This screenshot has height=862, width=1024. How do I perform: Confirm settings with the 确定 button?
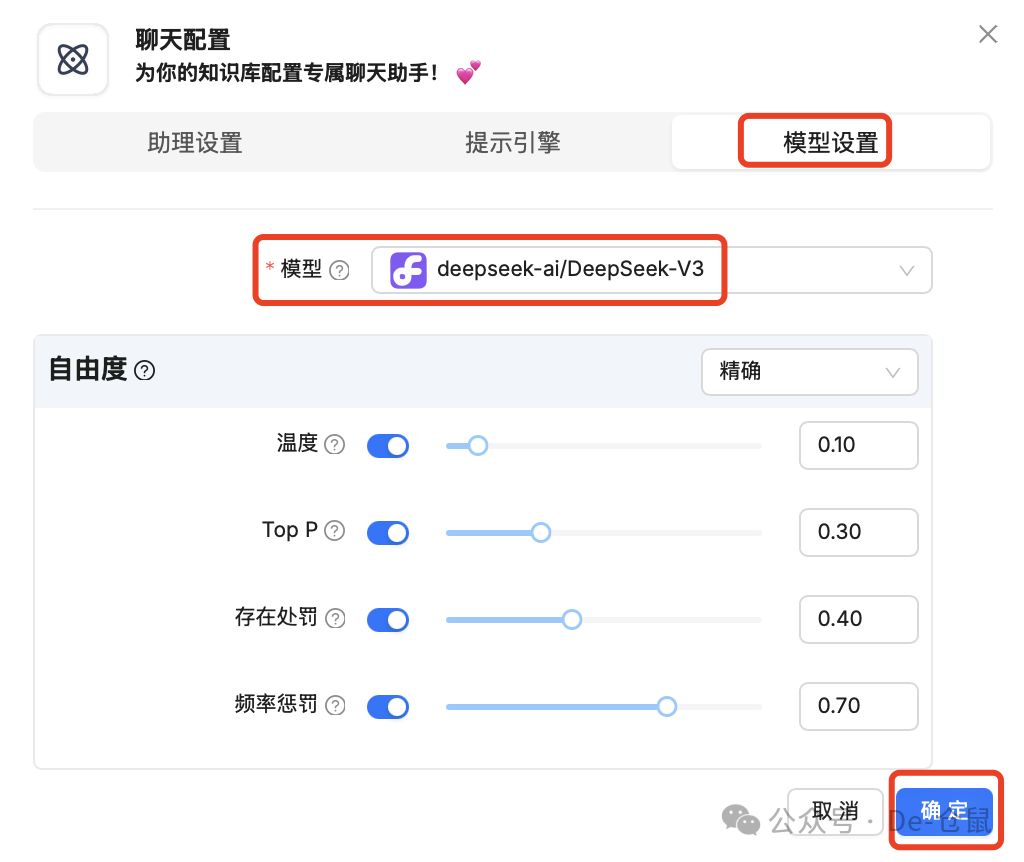click(x=943, y=810)
